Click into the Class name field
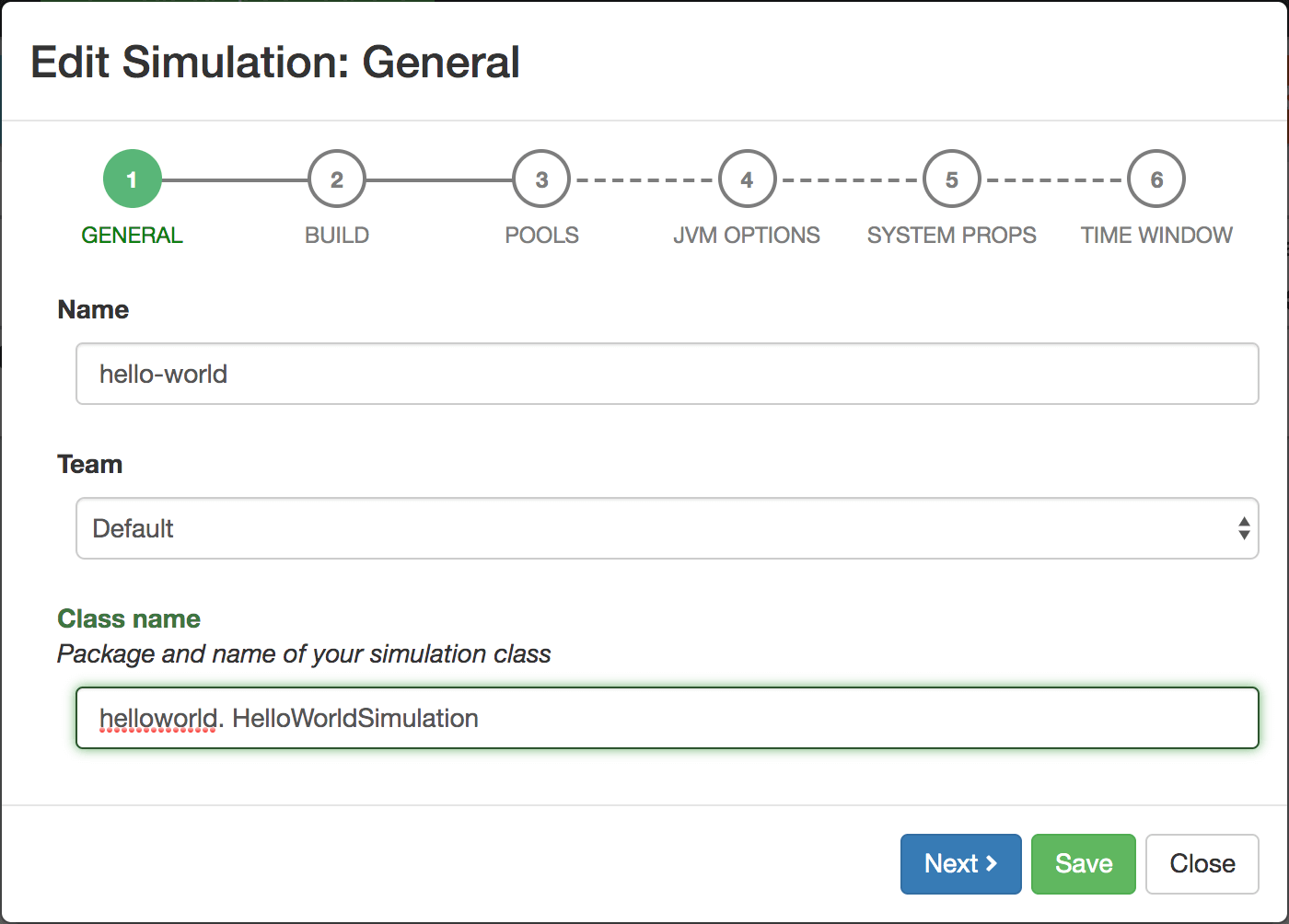Viewport: 1289px width, 924px height. point(667,718)
